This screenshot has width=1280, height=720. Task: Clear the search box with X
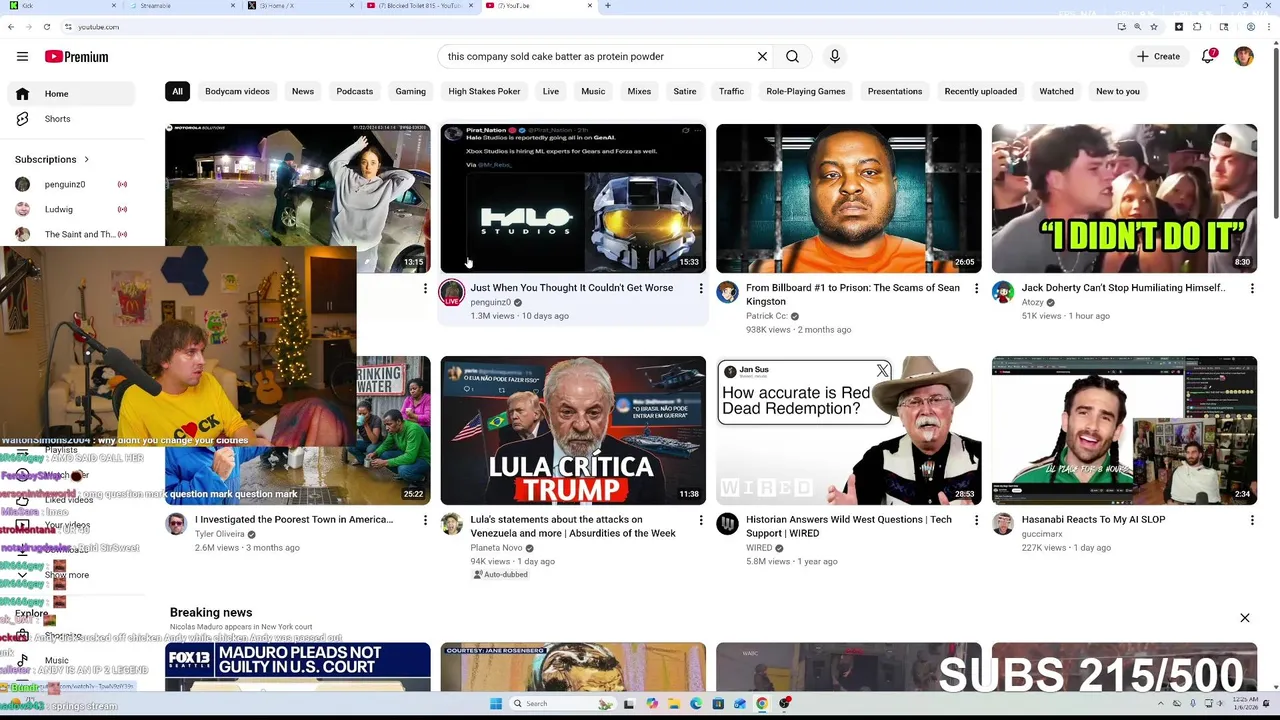(x=762, y=57)
